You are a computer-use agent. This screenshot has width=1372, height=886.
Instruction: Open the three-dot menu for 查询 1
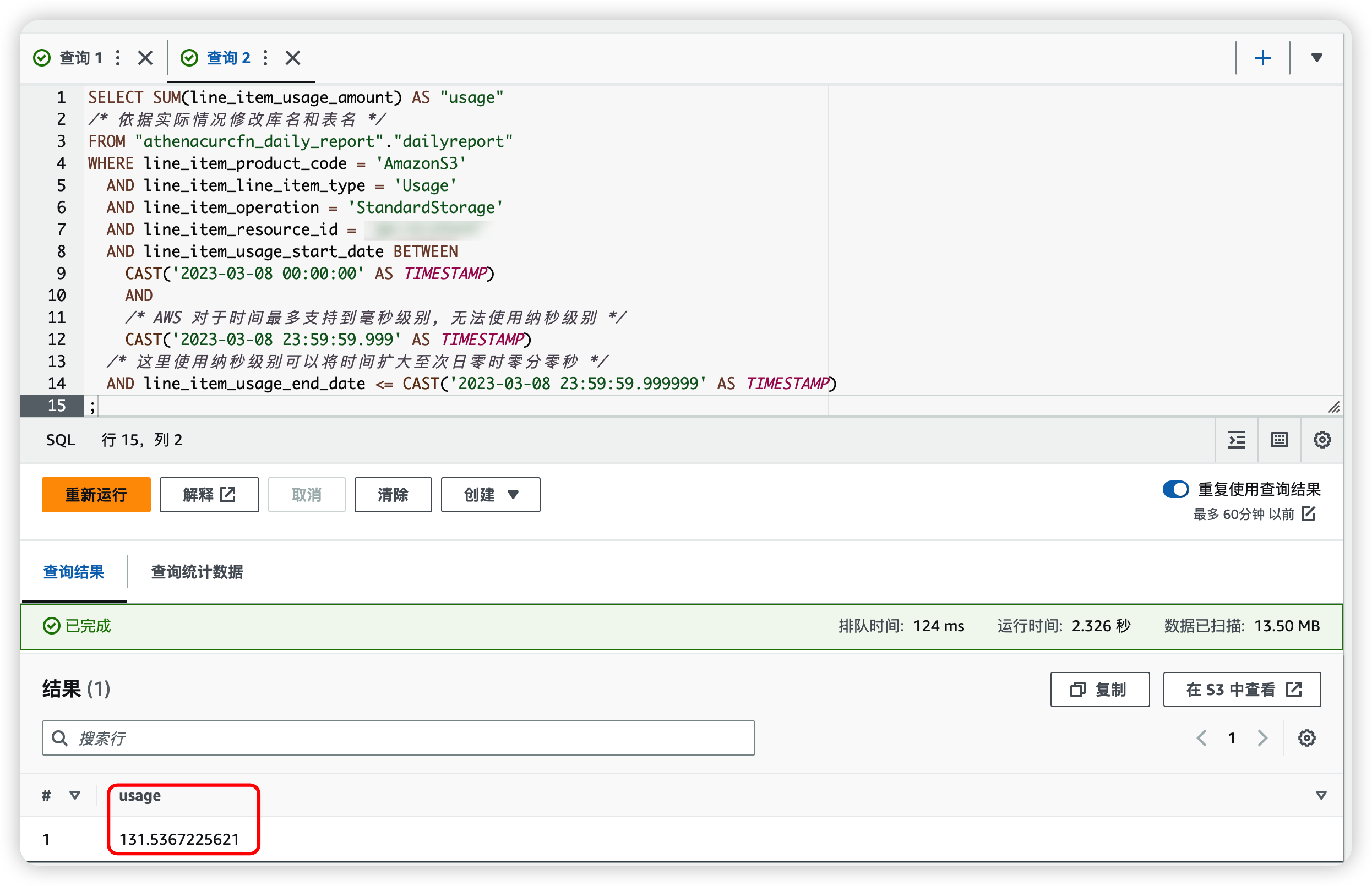[x=118, y=58]
